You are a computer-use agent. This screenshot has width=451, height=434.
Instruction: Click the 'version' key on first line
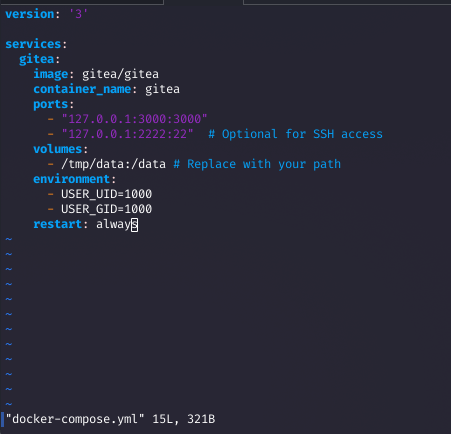(30, 14)
